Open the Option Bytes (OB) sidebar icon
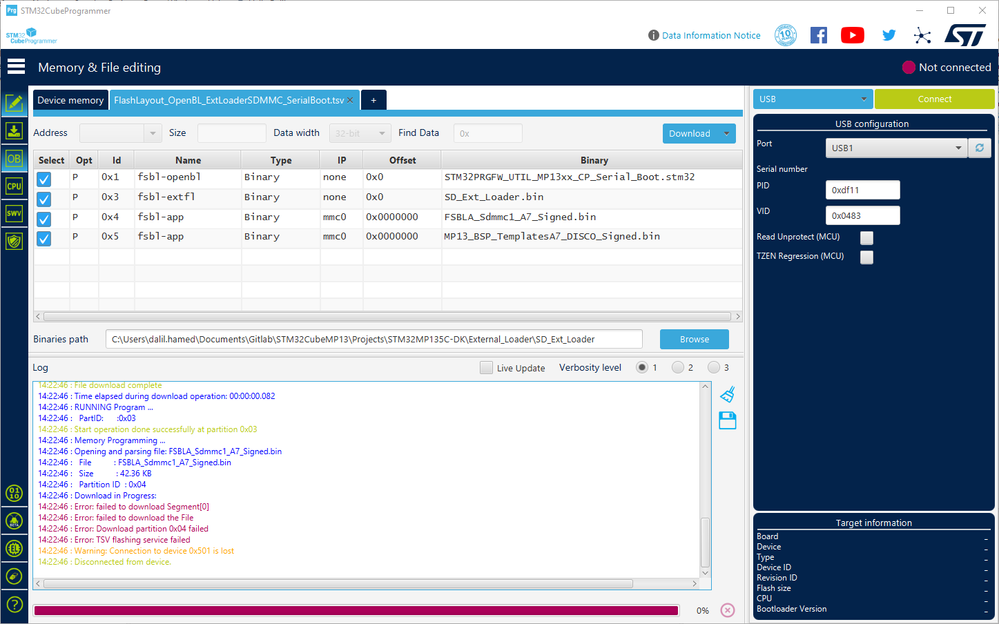 [x=14, y=158]
